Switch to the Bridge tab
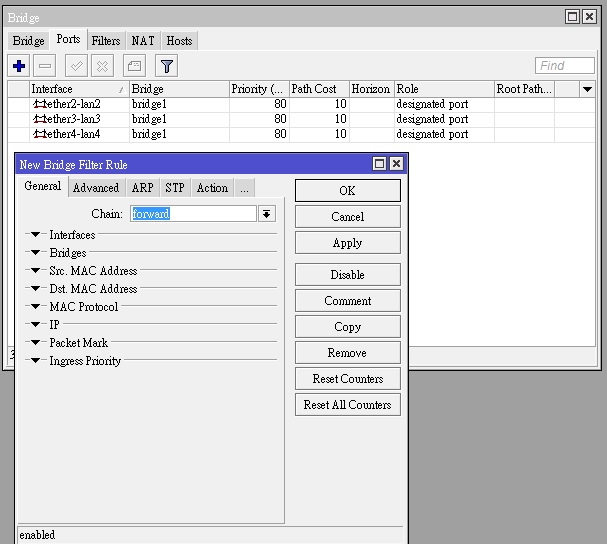Image resolution: width=607 pixels, height=544 pixels. (29, 41)
